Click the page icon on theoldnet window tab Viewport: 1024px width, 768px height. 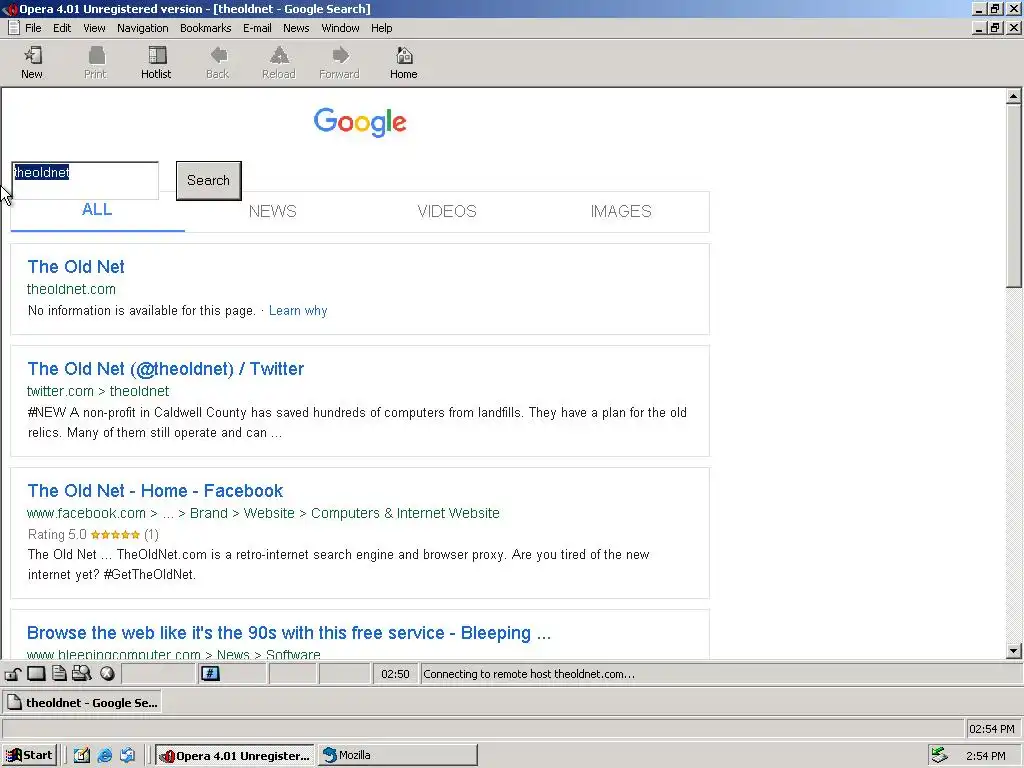[14, 703]
